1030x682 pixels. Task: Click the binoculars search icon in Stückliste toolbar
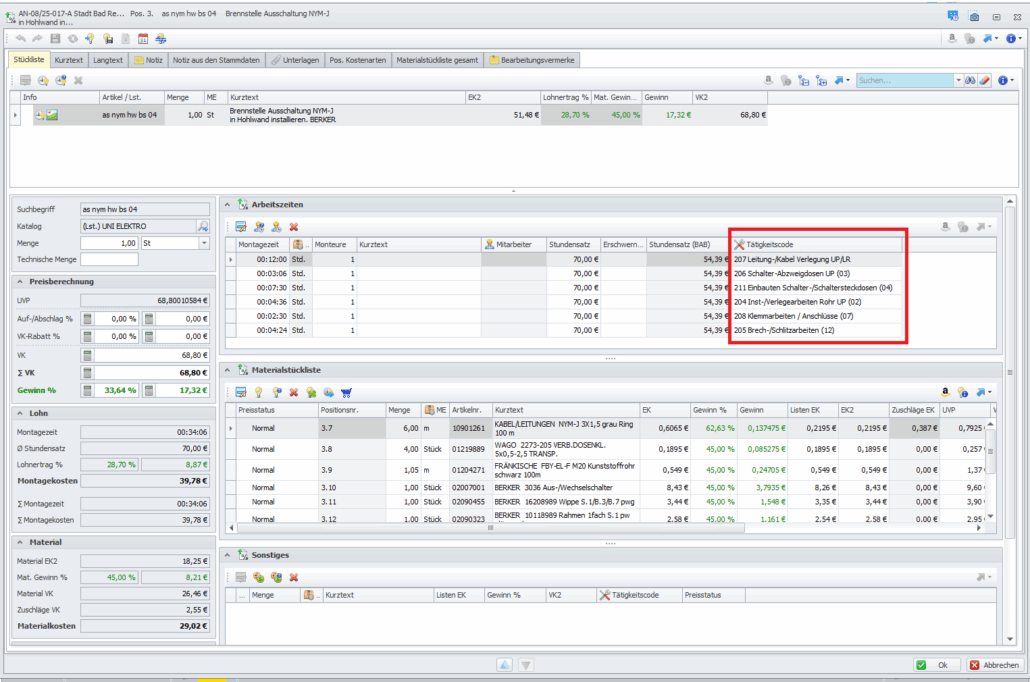[x=969, y=80]
